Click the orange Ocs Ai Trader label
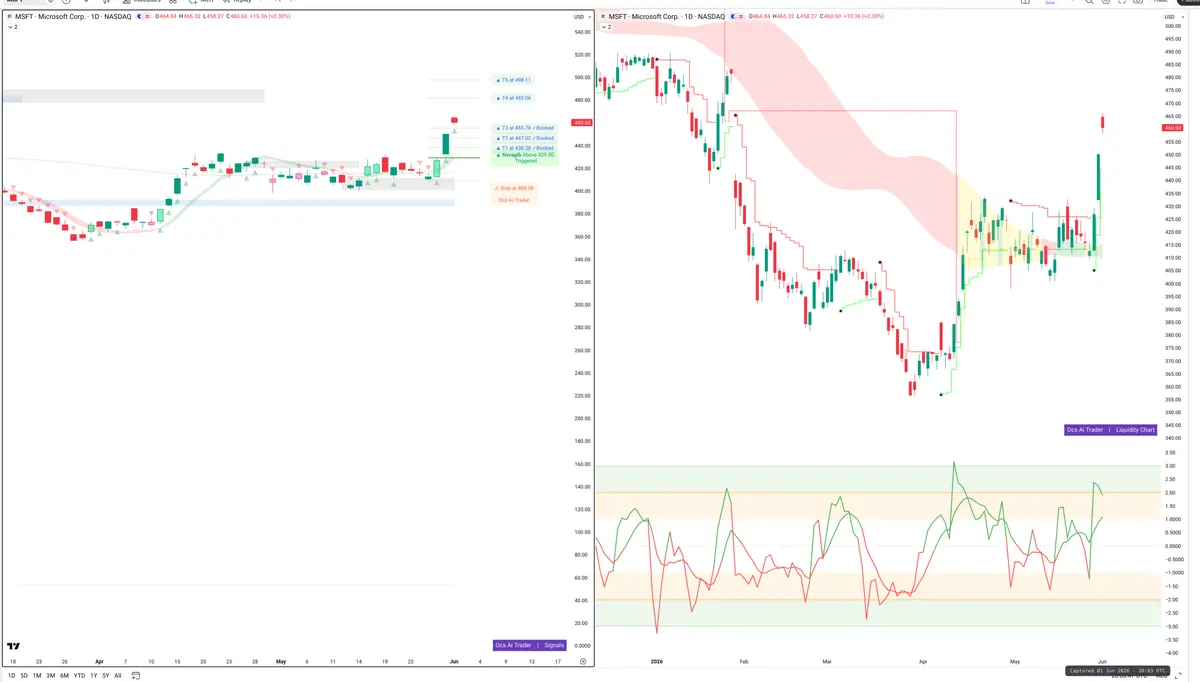Viewport: 1200px width, 682px height. pyautogui.click(x=514, y=200)
